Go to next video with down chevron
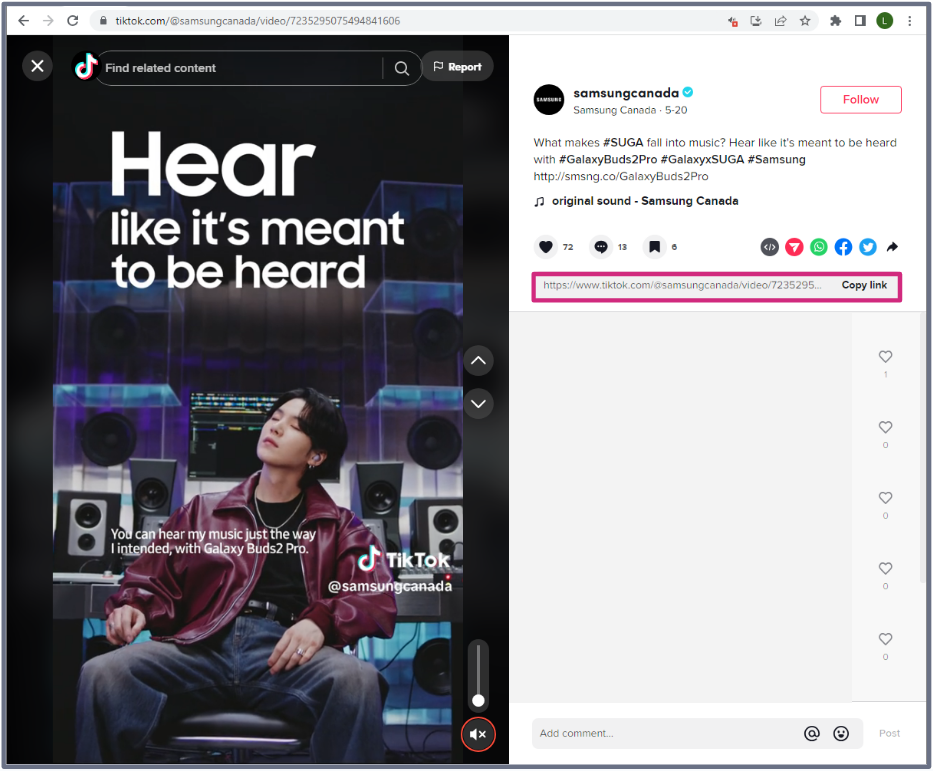 pos(478,403)
